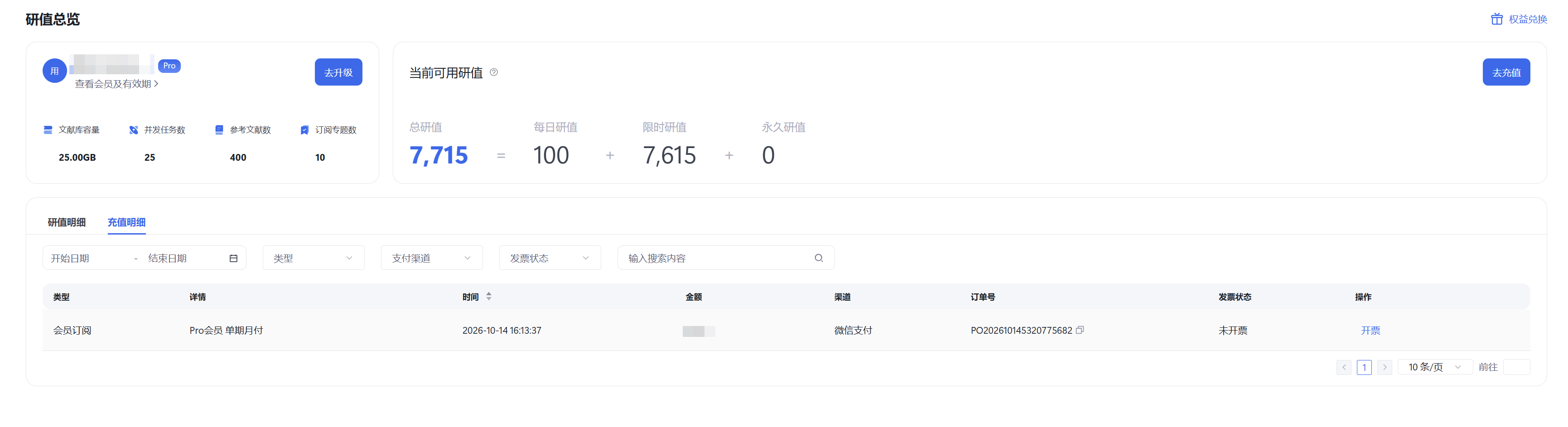Click the 去升级 button

338,72
